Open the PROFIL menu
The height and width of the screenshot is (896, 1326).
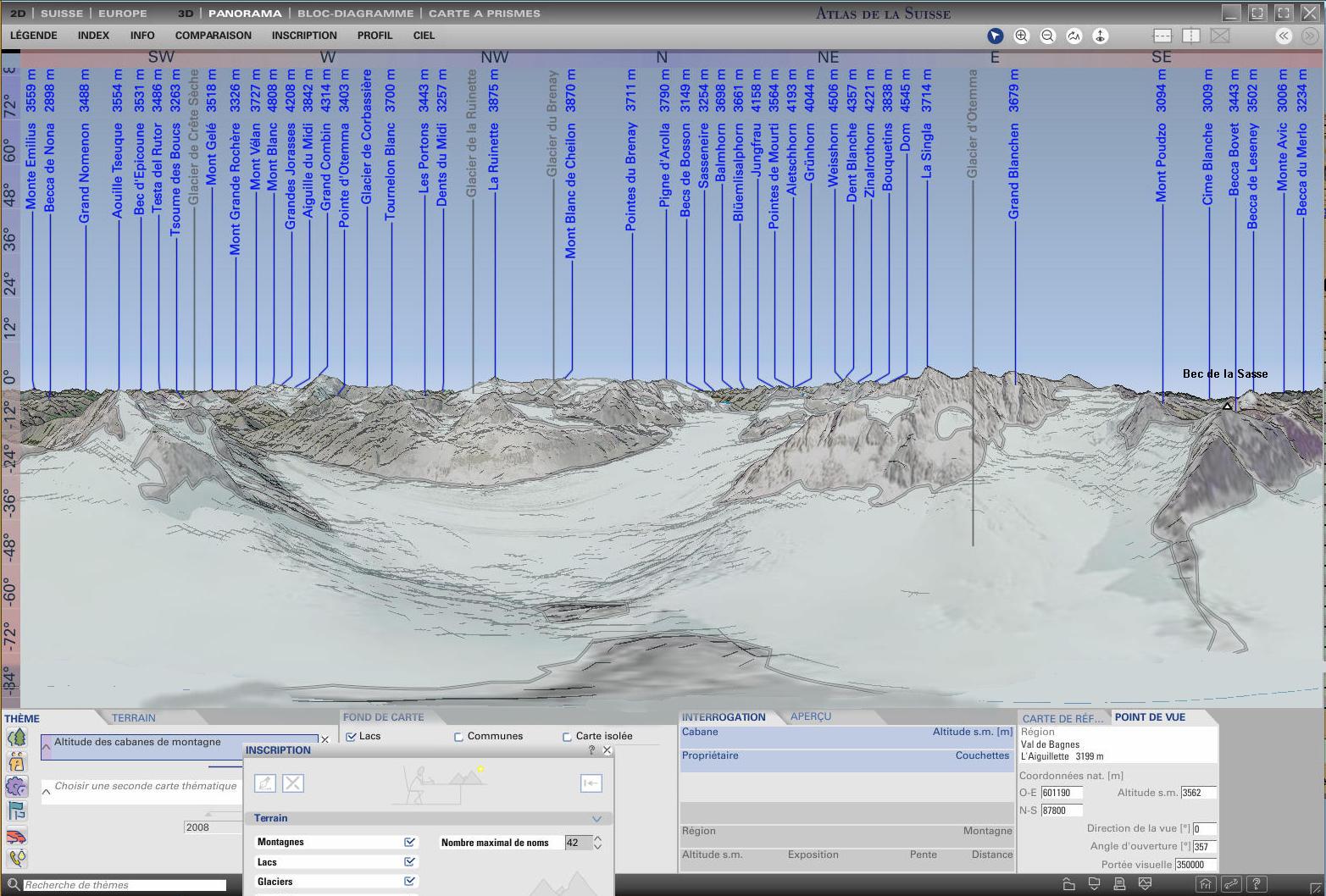(x=374, y=36)
